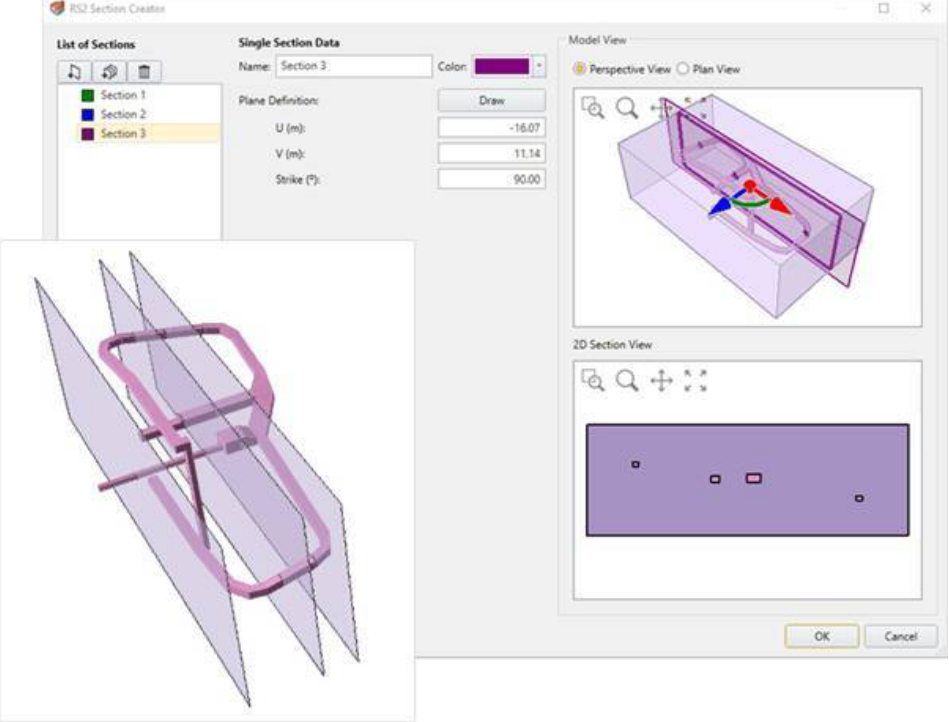949x722 pixels.
Task: Click the Cancel button
Action: 901,636
